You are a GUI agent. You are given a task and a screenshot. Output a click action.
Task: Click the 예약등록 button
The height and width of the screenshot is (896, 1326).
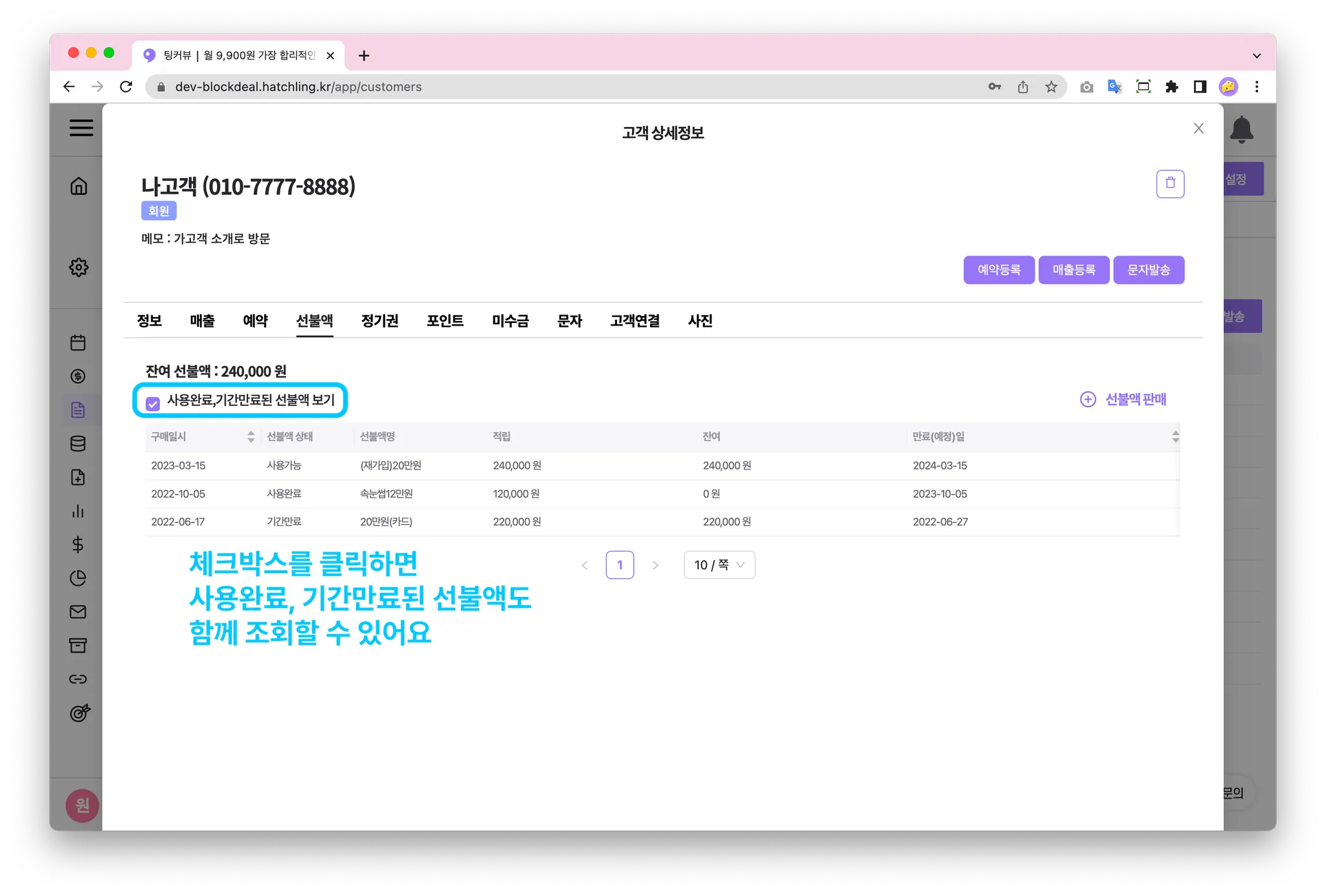click(998, 270)
